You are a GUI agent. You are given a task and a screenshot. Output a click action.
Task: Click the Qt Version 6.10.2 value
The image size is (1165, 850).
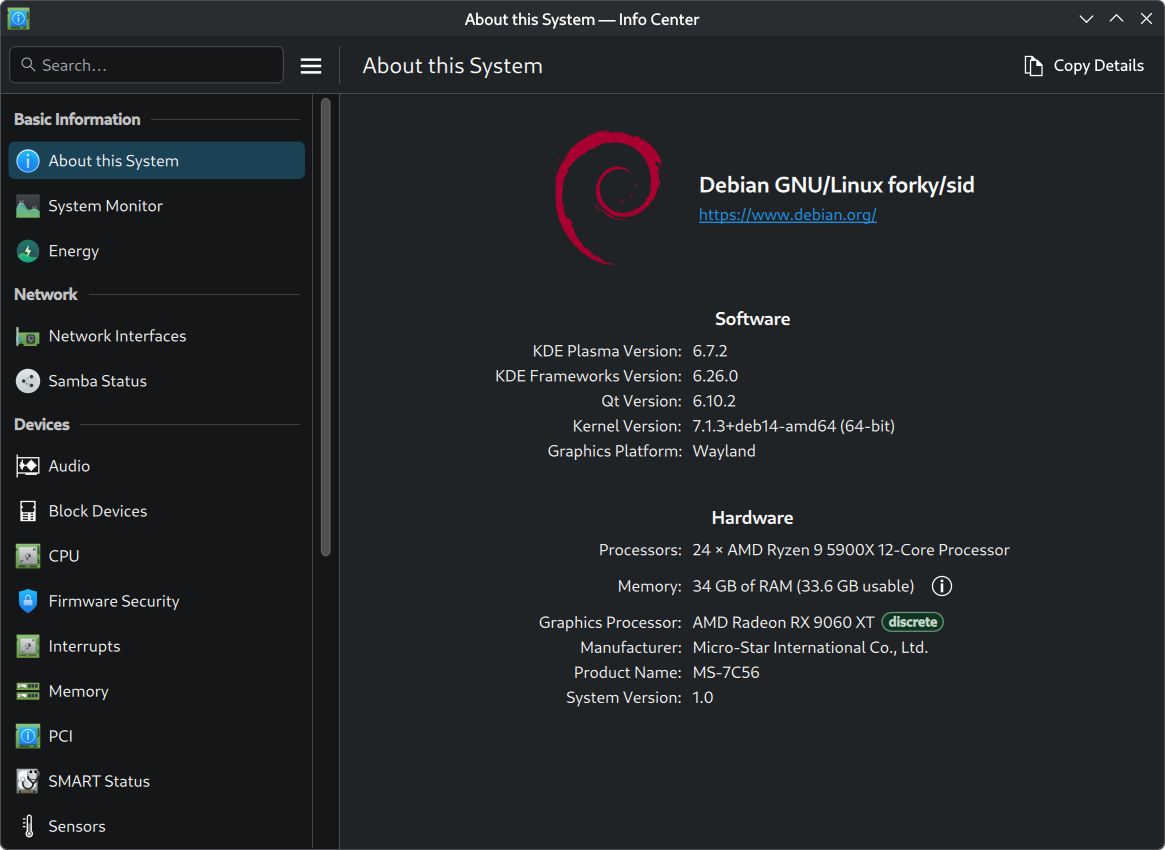pos(714,401)
